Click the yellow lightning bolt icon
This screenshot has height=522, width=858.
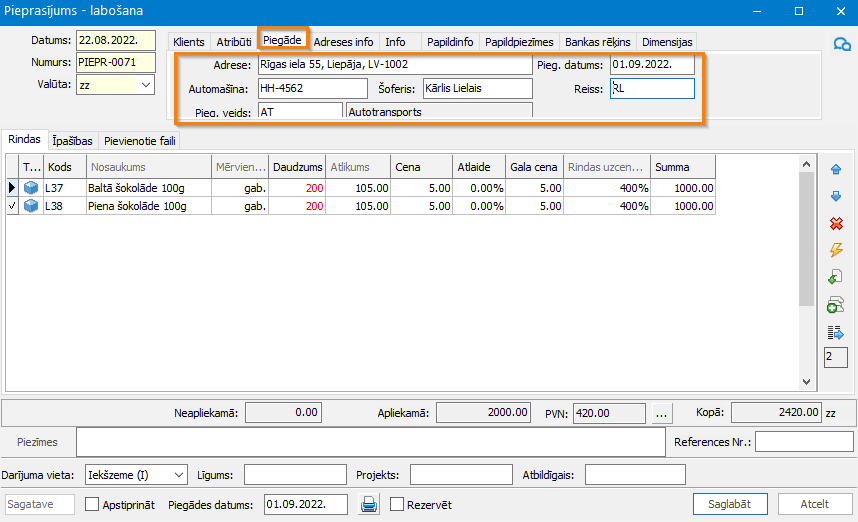click(836, 250)
